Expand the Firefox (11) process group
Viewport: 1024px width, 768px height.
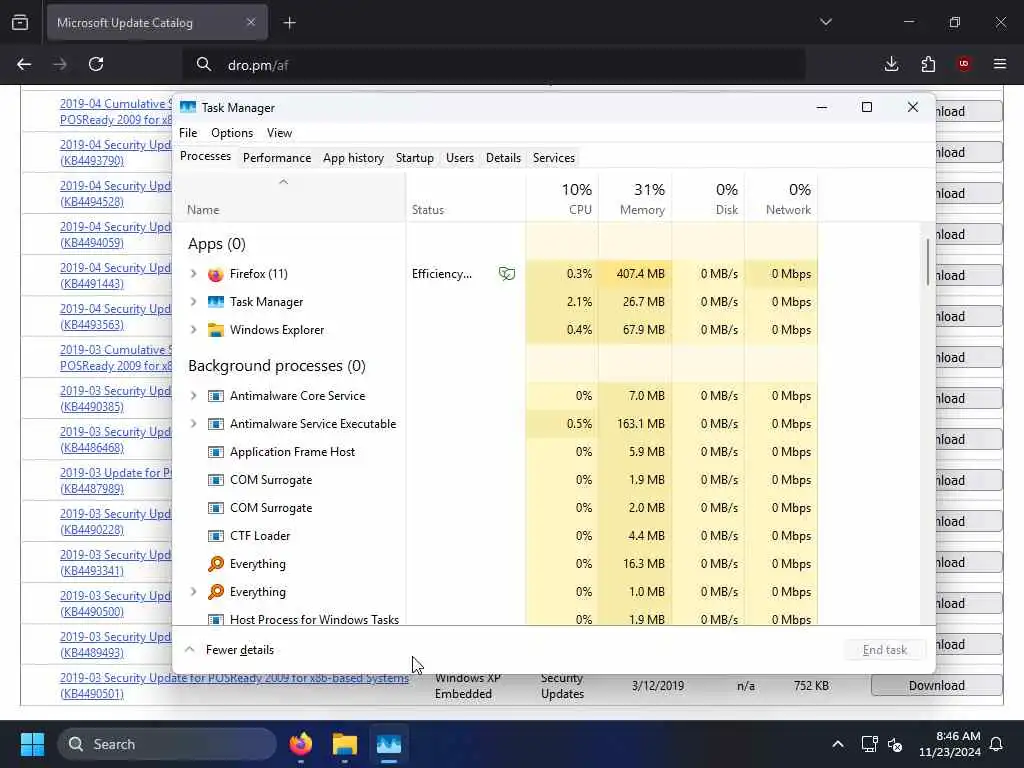click(193, 274)
